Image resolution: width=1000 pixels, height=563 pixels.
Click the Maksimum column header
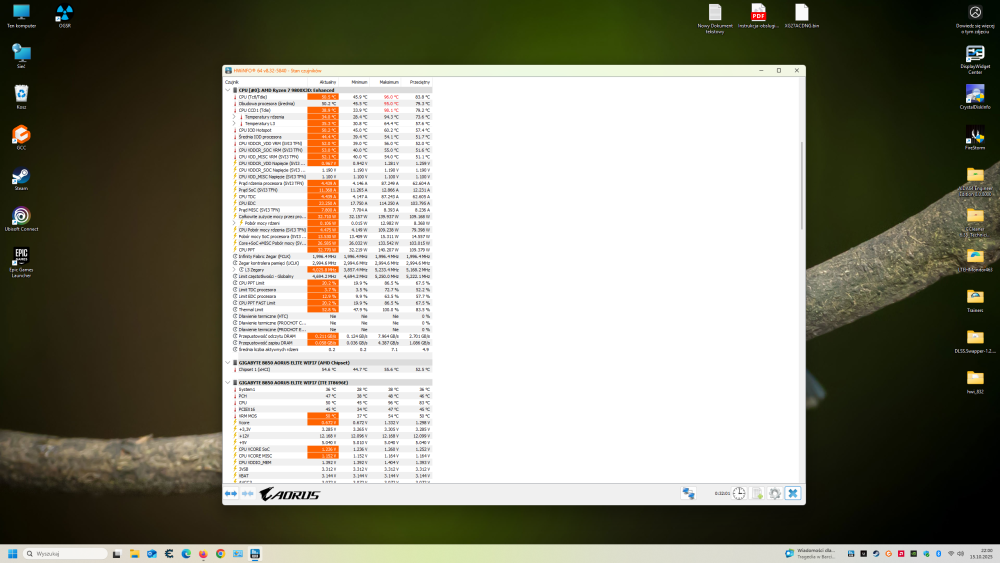(x=389, y=82)
